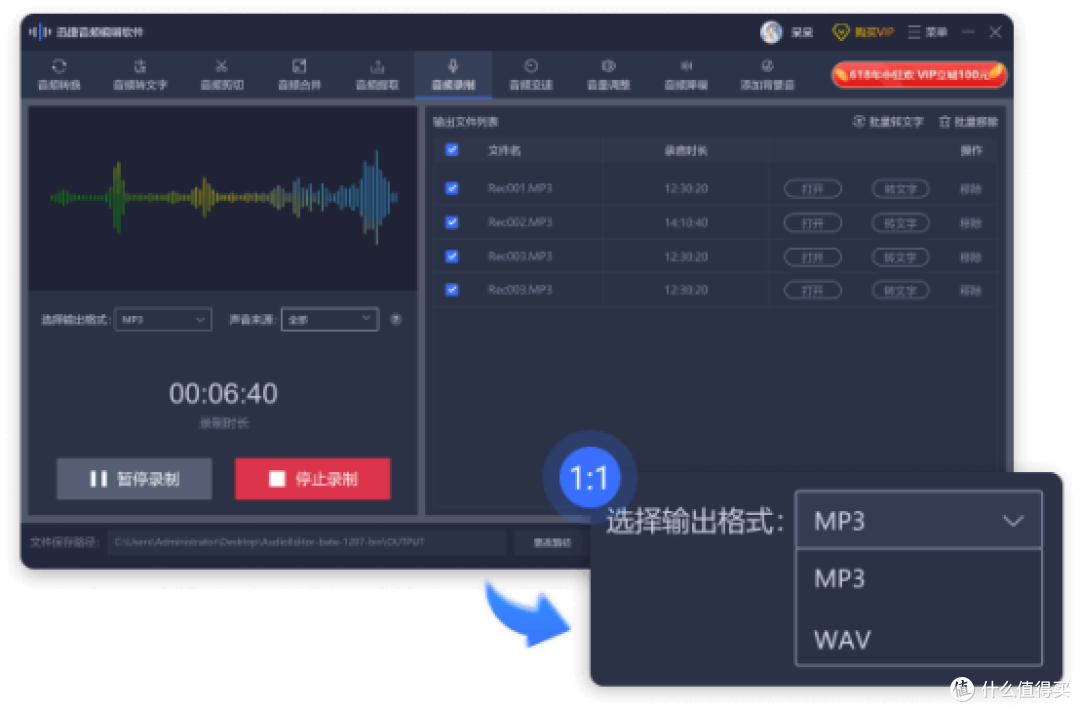Go to the 音频合并 tab

coord(299,74)
